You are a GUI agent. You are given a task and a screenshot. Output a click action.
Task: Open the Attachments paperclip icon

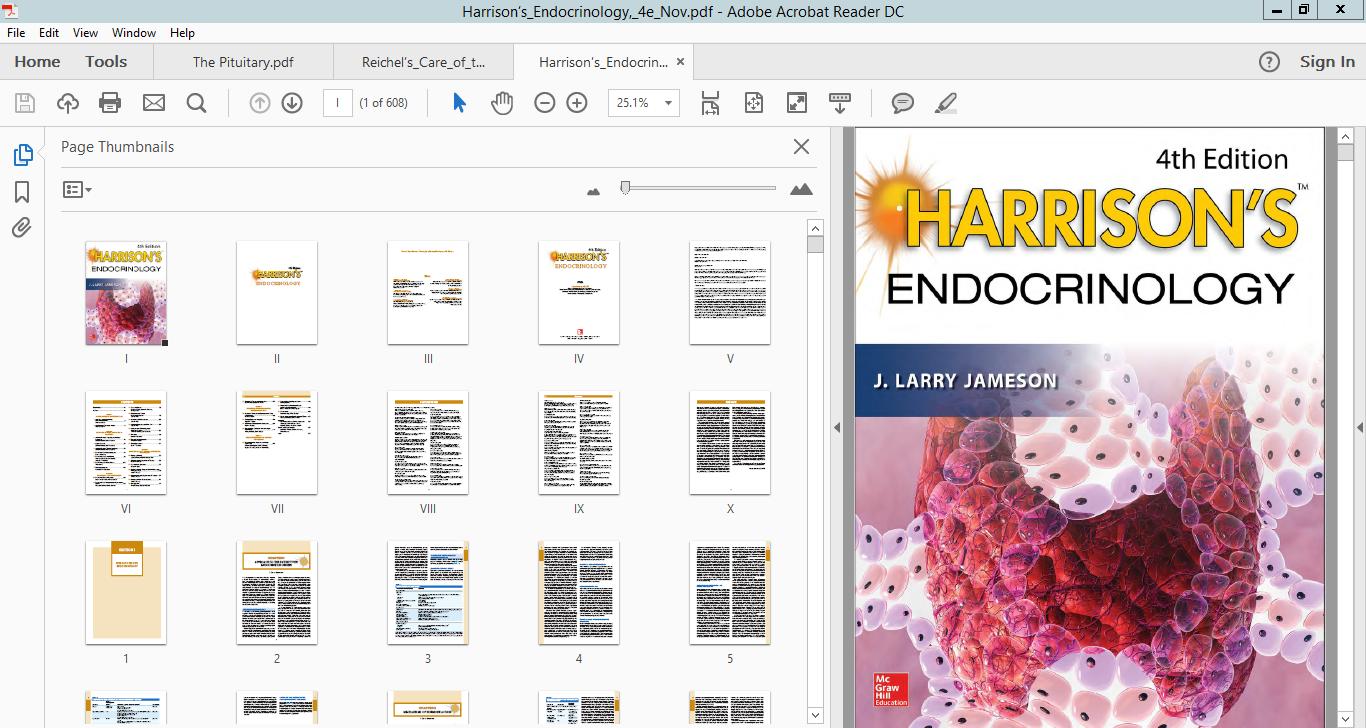coord(22,228)
